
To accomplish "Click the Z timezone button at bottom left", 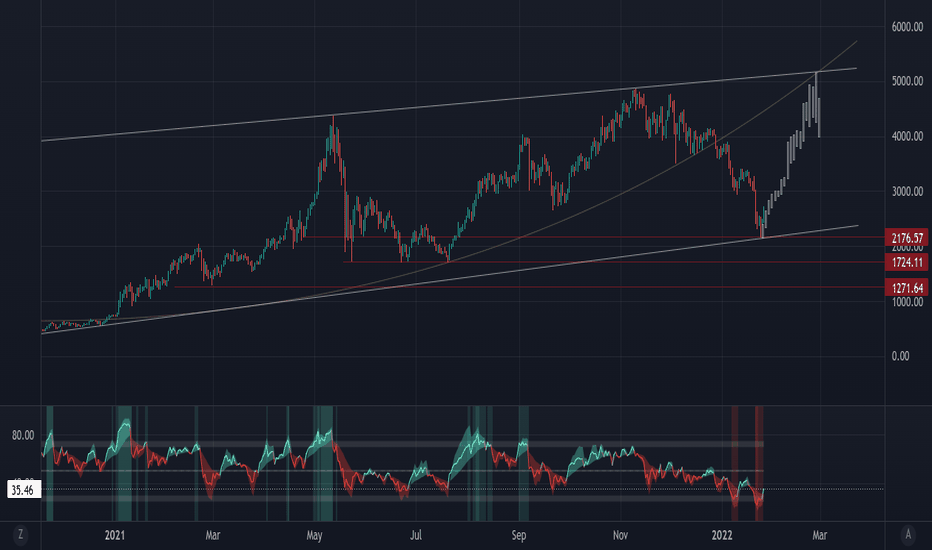I will [x=21, y=534].
